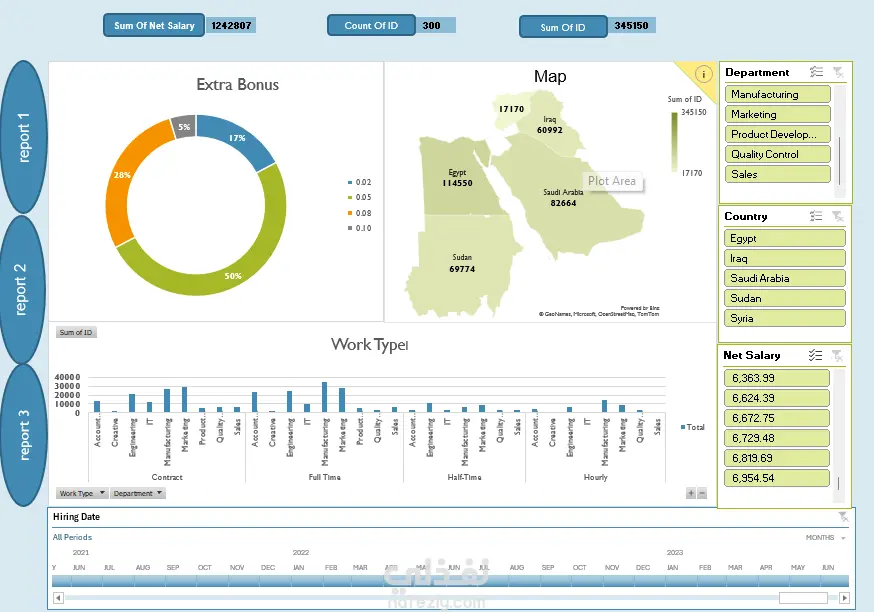Expand chart field with plus button
Viewport: 874px width, 612px height.
691,493
